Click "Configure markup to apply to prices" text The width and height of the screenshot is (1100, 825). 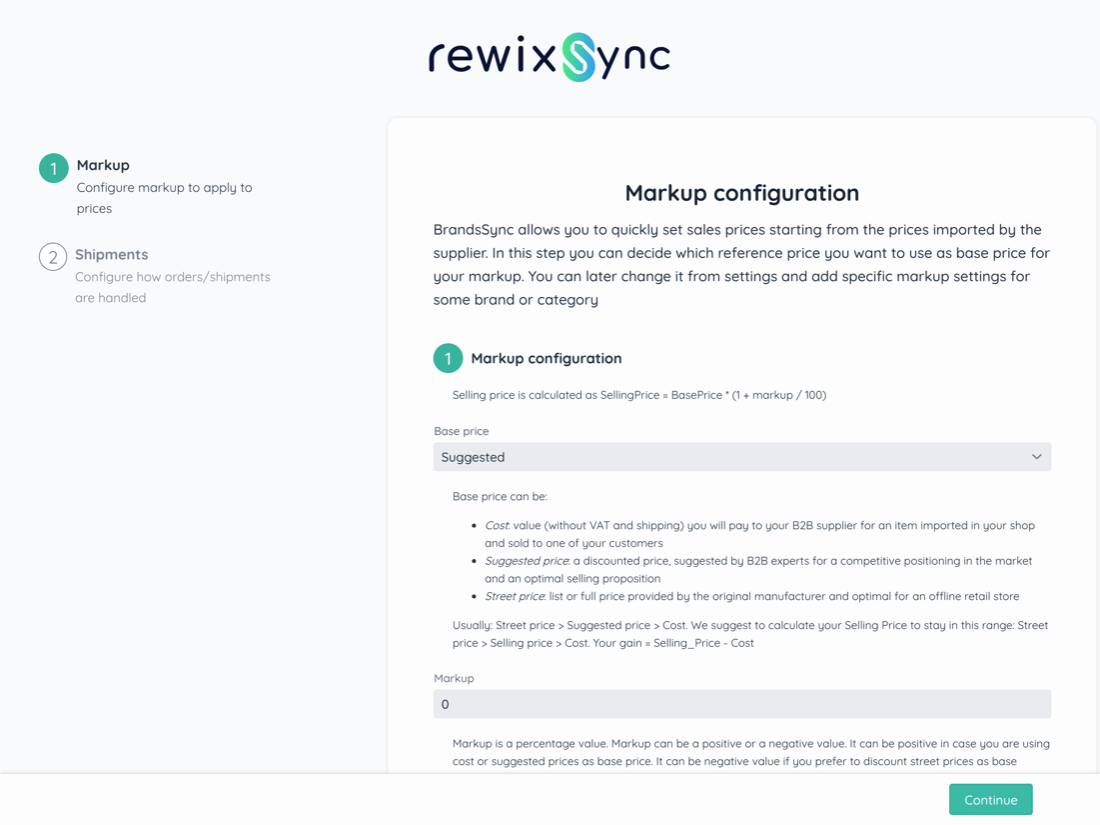point(164,198)
